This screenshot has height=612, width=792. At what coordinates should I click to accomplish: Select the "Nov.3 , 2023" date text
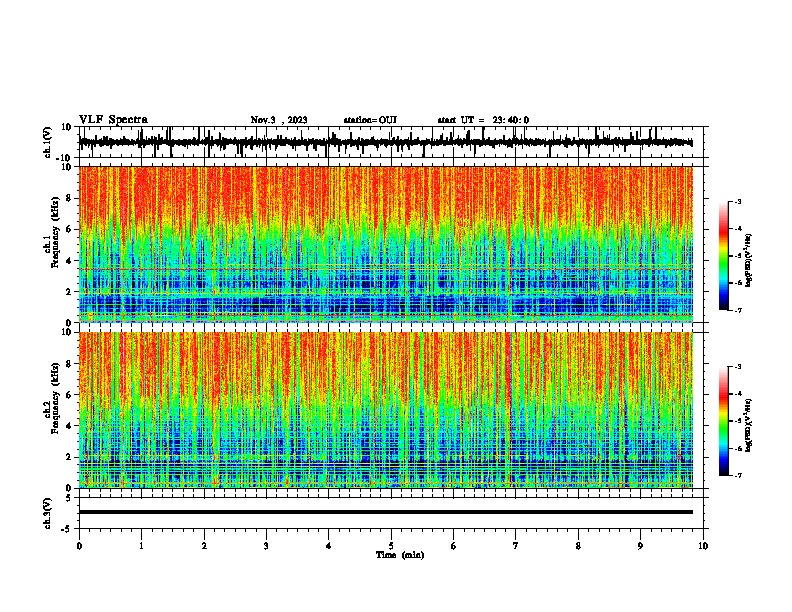point(279,120)
